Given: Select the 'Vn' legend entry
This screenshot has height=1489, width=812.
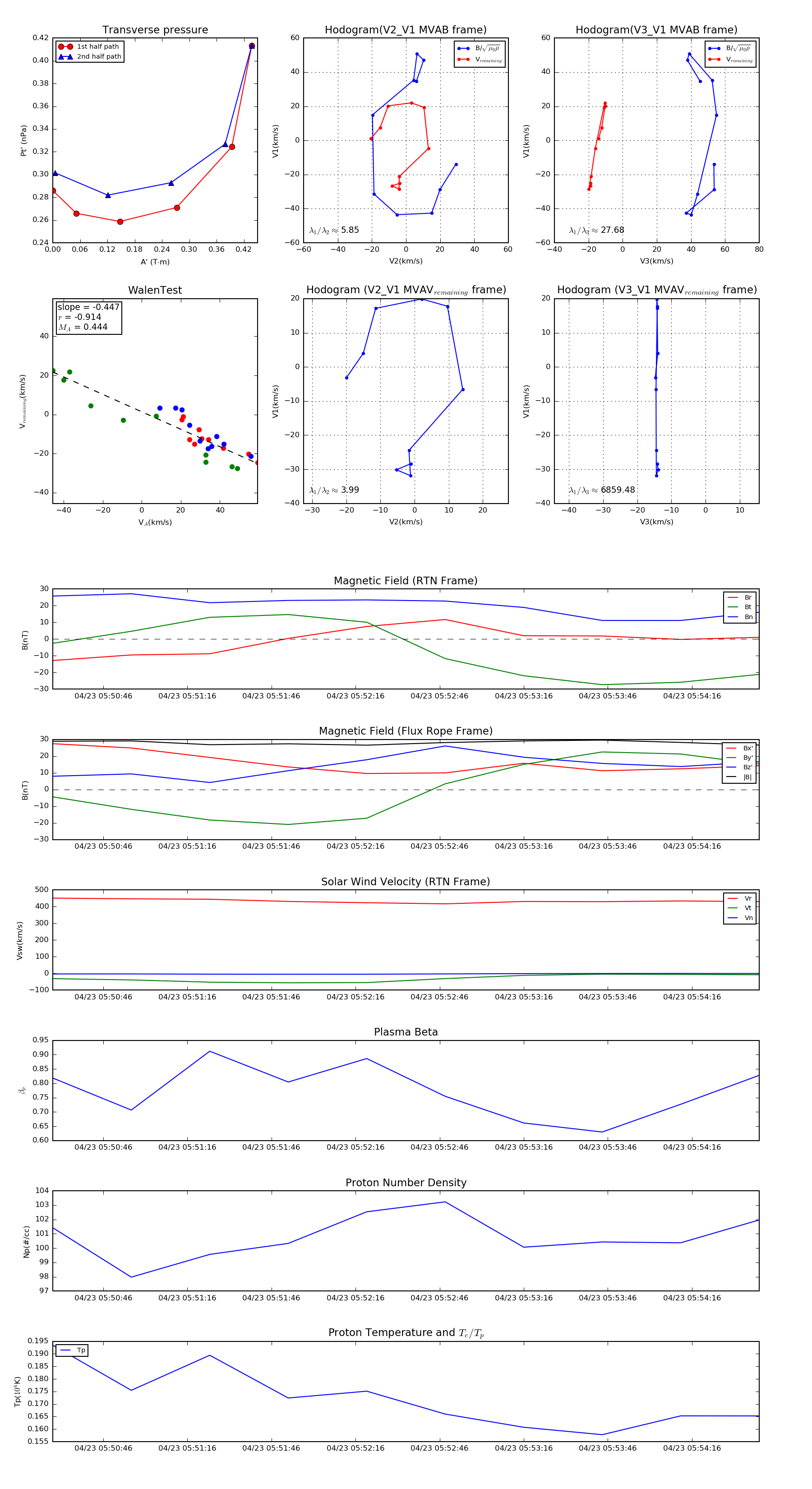Looking at the screenshot, I should pyautogui.click(x=740, y=918).
